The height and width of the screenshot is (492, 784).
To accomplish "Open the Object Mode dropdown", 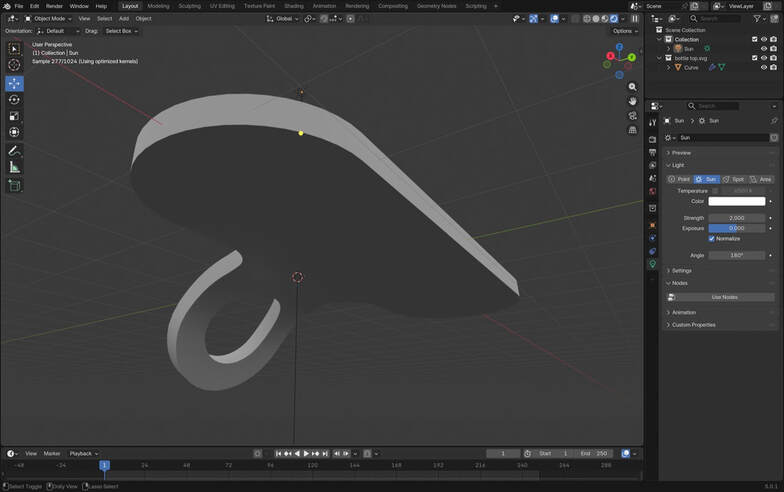I will [x=49, y=18].
